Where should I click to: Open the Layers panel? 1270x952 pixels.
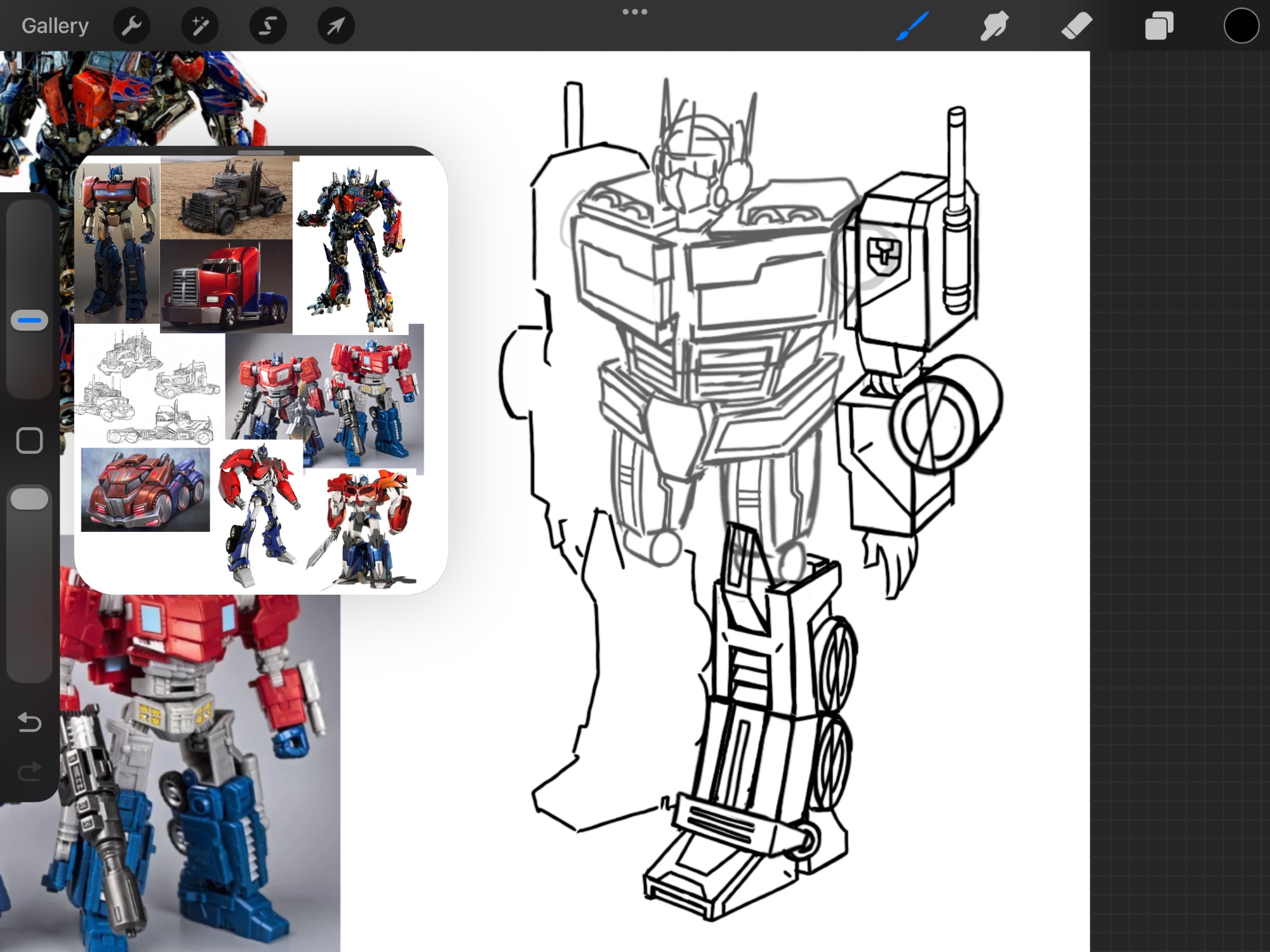point(1159,26)
